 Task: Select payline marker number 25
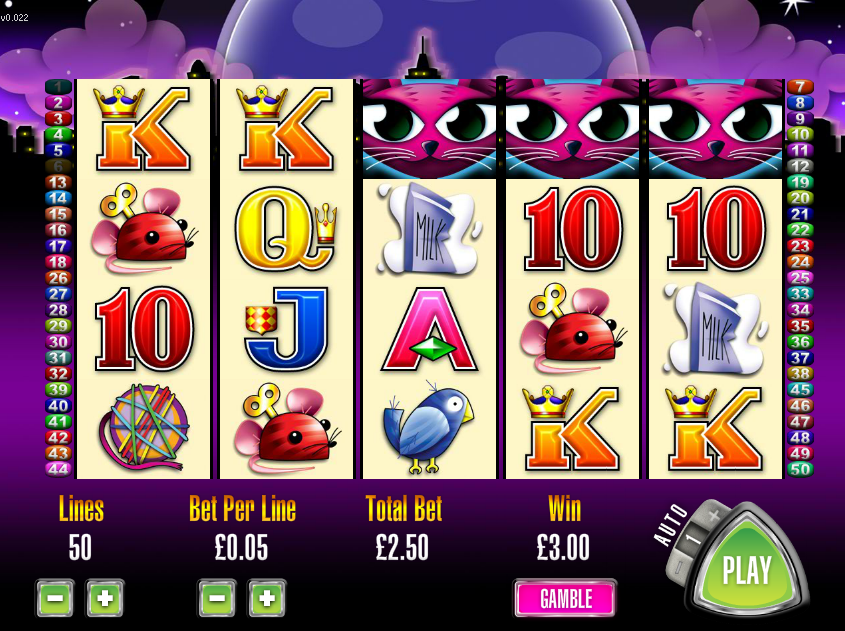point(800,278)
